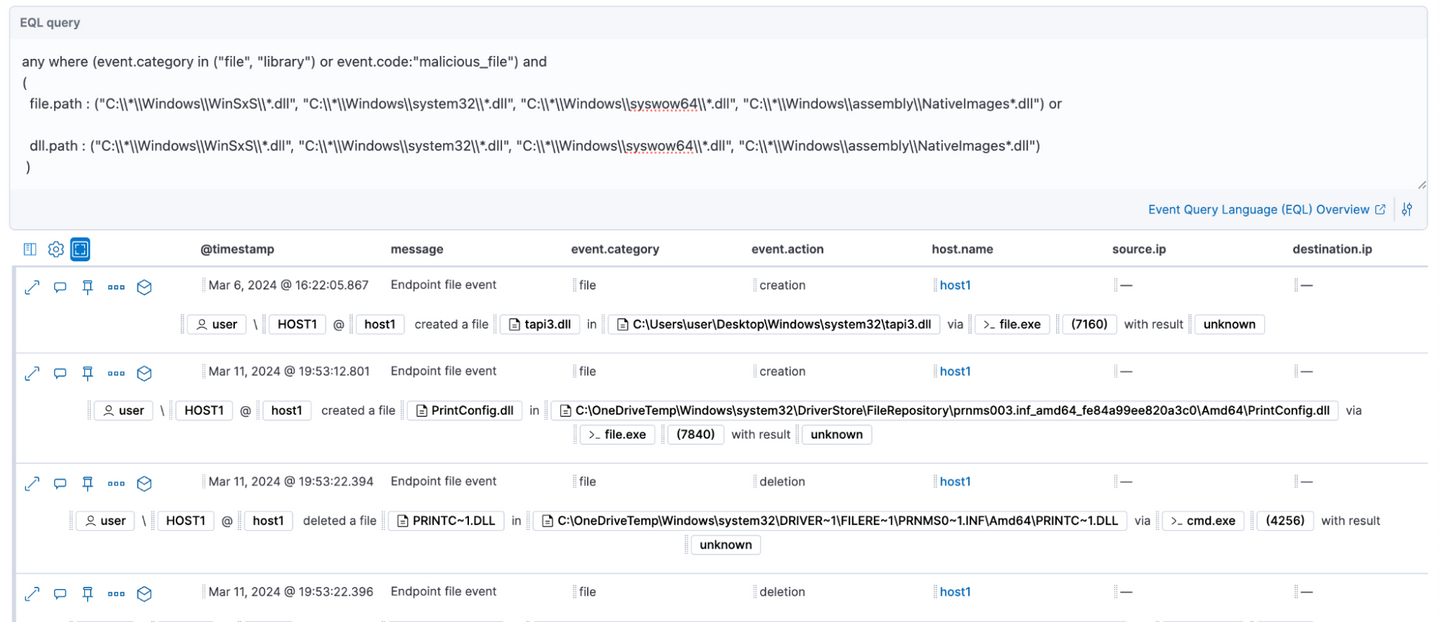Image resolution: width=1440 pixels, height=622 pixels.
Task: Open EQL query settings sliders icon
Action: [x=1407, y=210]
